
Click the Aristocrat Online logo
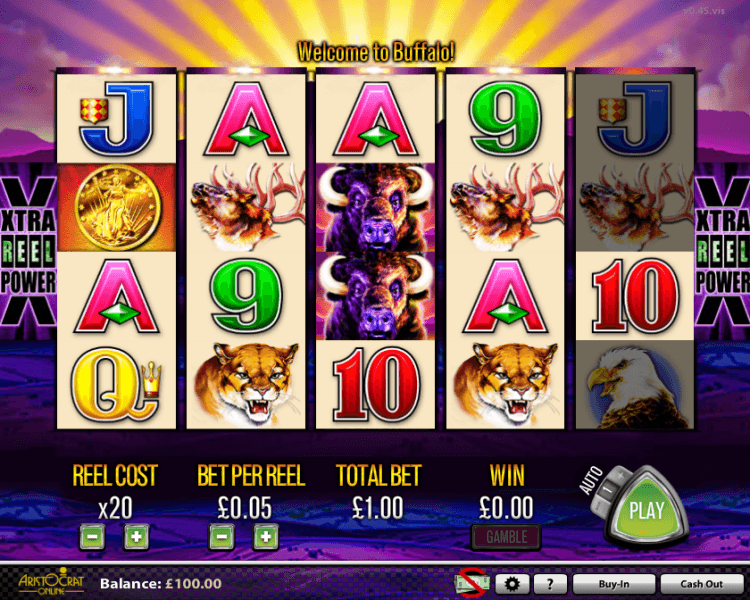pyautogui.click(x=51, y=581)
